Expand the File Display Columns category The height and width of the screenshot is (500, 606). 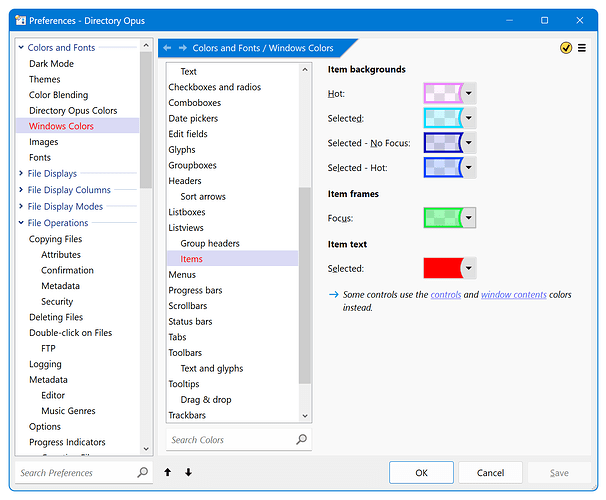point(21,190)
